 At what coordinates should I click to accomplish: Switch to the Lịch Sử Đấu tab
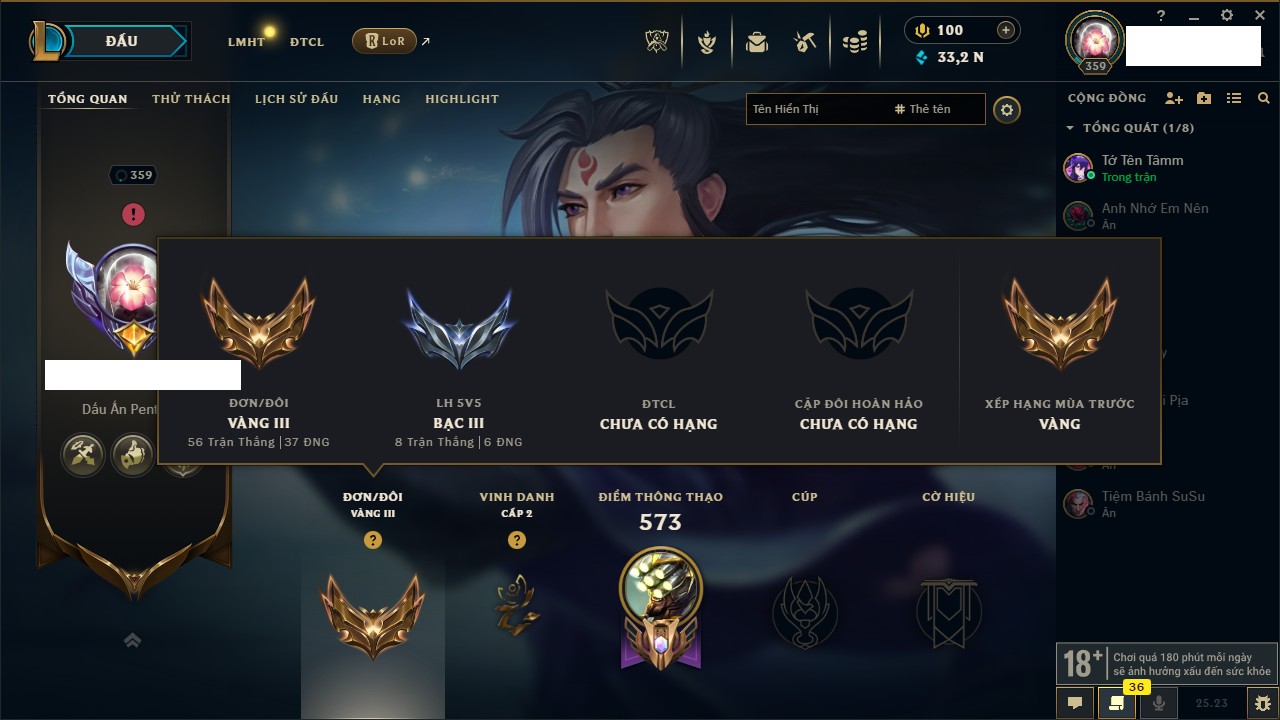[296, 99]
